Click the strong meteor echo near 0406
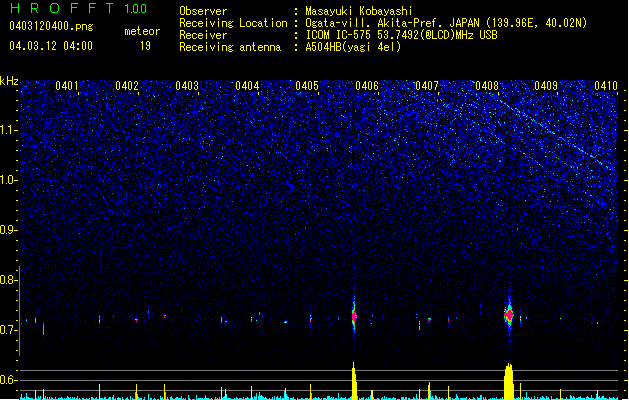Viewport: 629px width, 400px height. [354, 317]
